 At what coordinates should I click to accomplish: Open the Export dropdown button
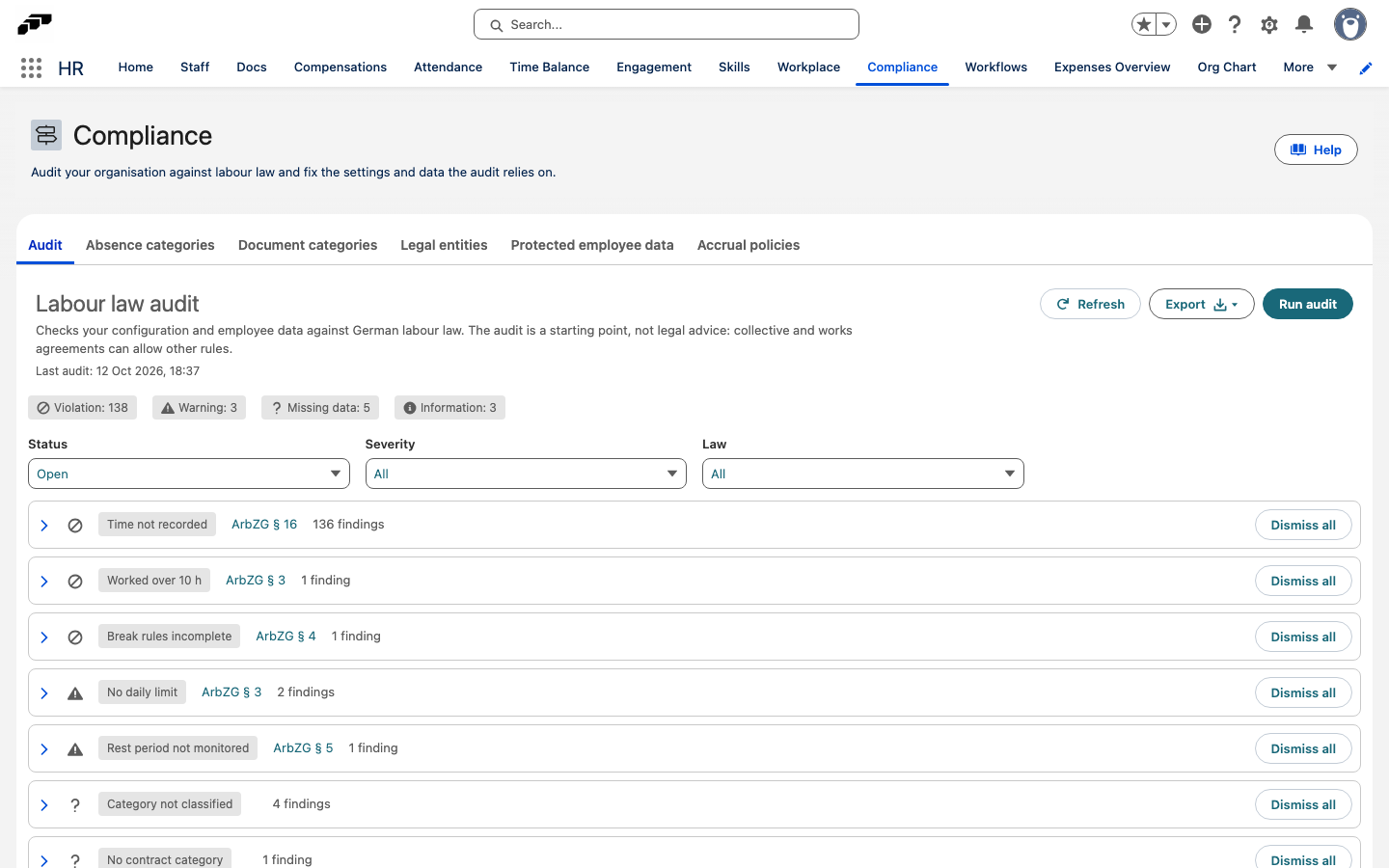(x=1202, y=304)
